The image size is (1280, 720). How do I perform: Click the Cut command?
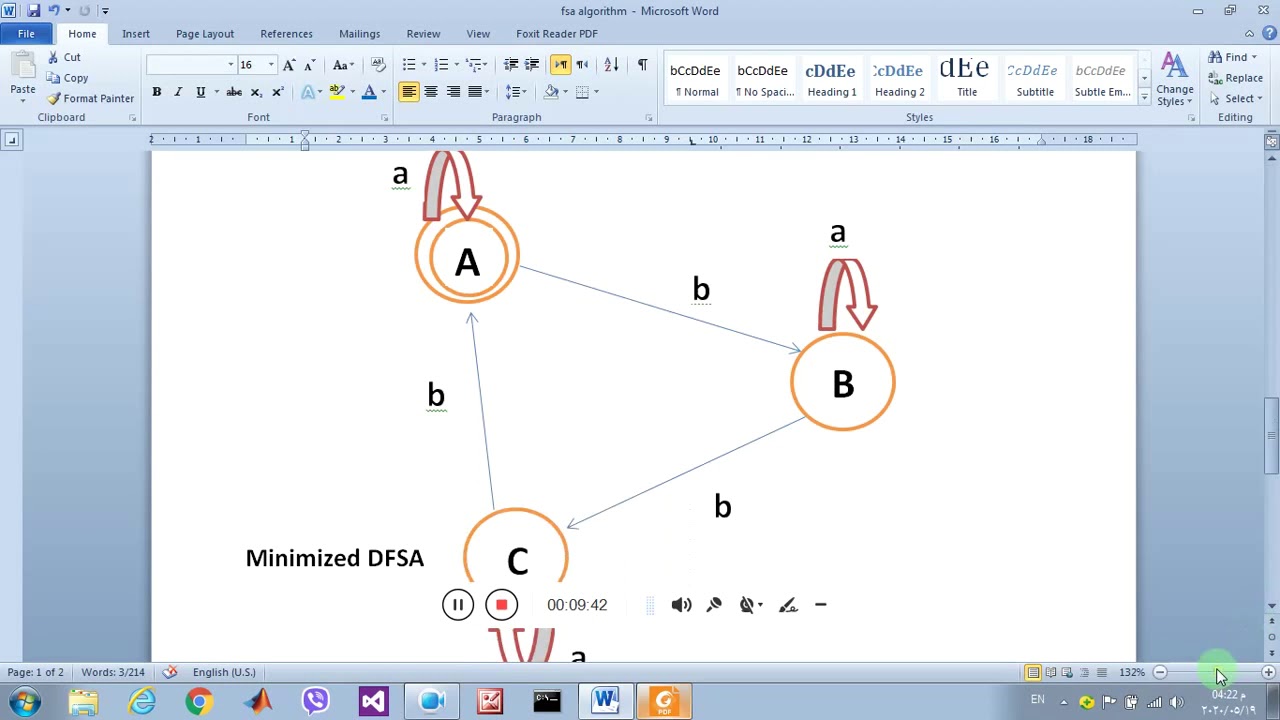click(x=63, y=57)
